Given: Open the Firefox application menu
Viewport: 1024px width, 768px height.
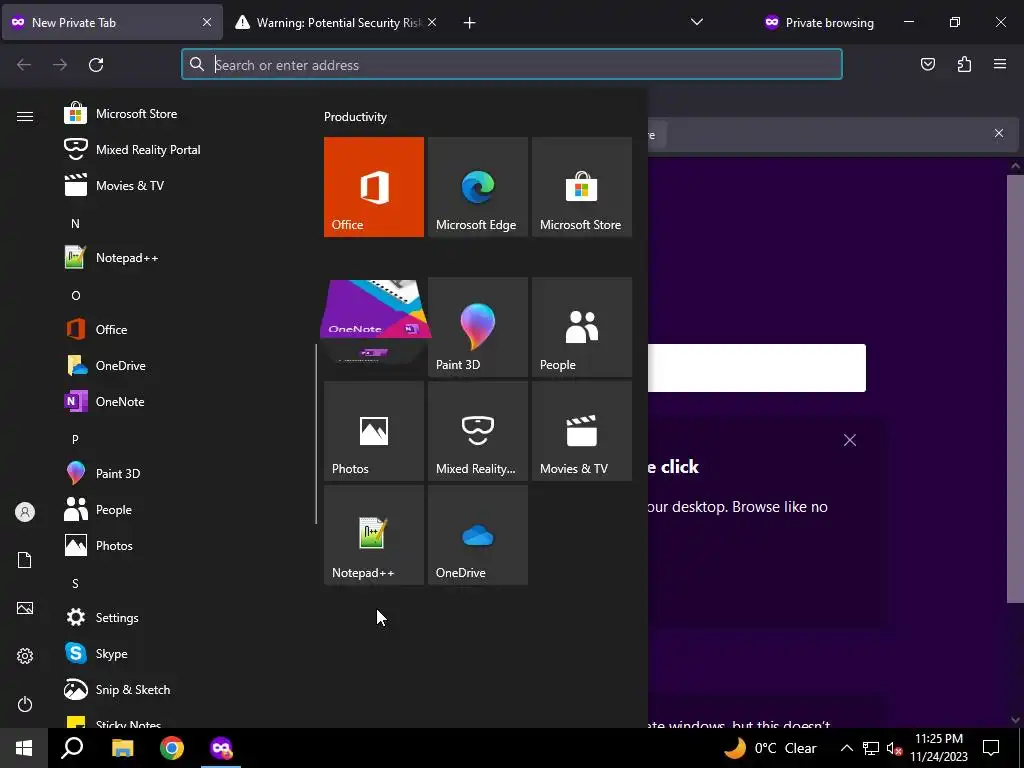Looking at the screenshot, I should (1000, 64).
